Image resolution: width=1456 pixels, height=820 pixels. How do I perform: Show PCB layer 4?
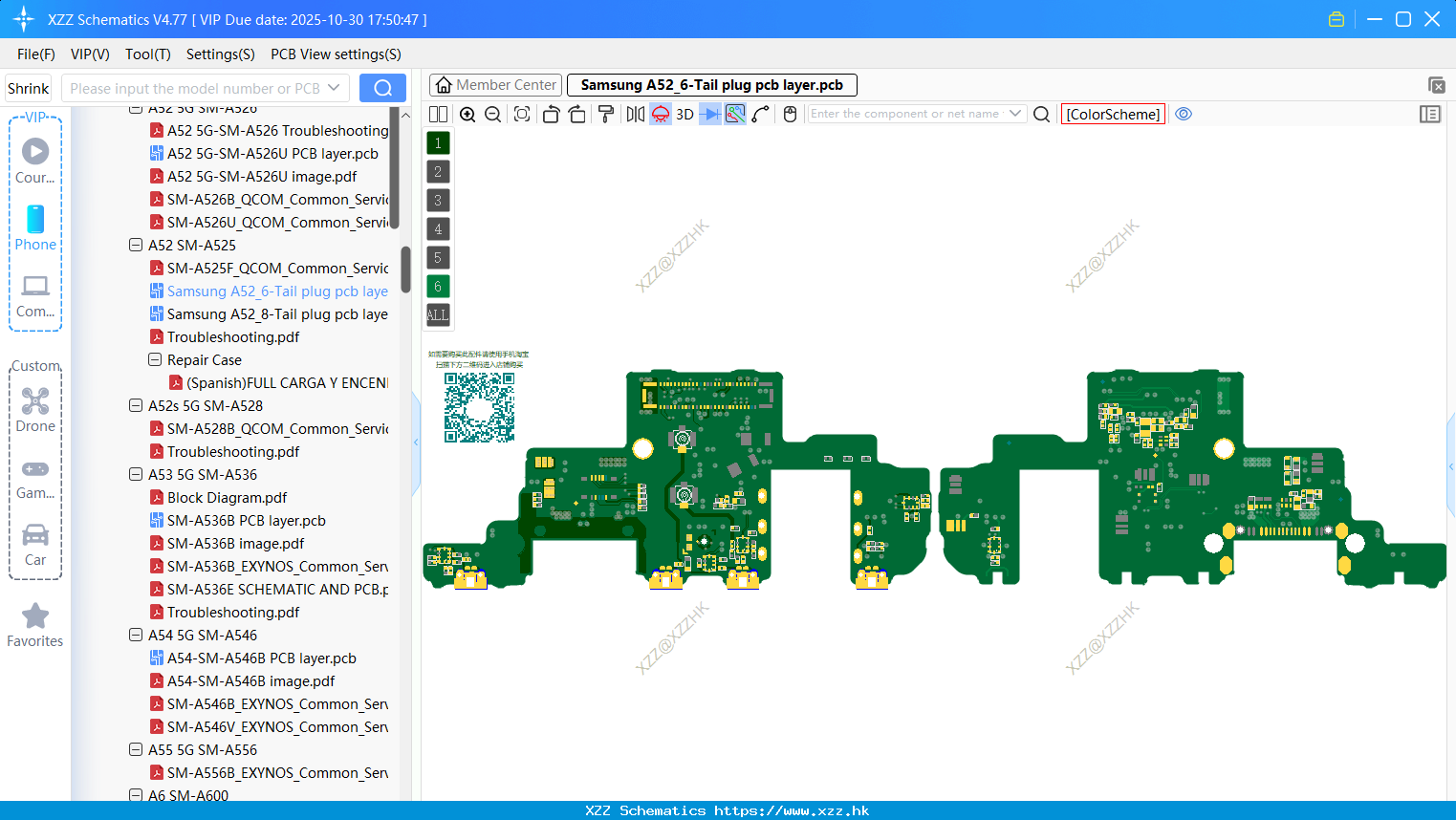(438, 229)
